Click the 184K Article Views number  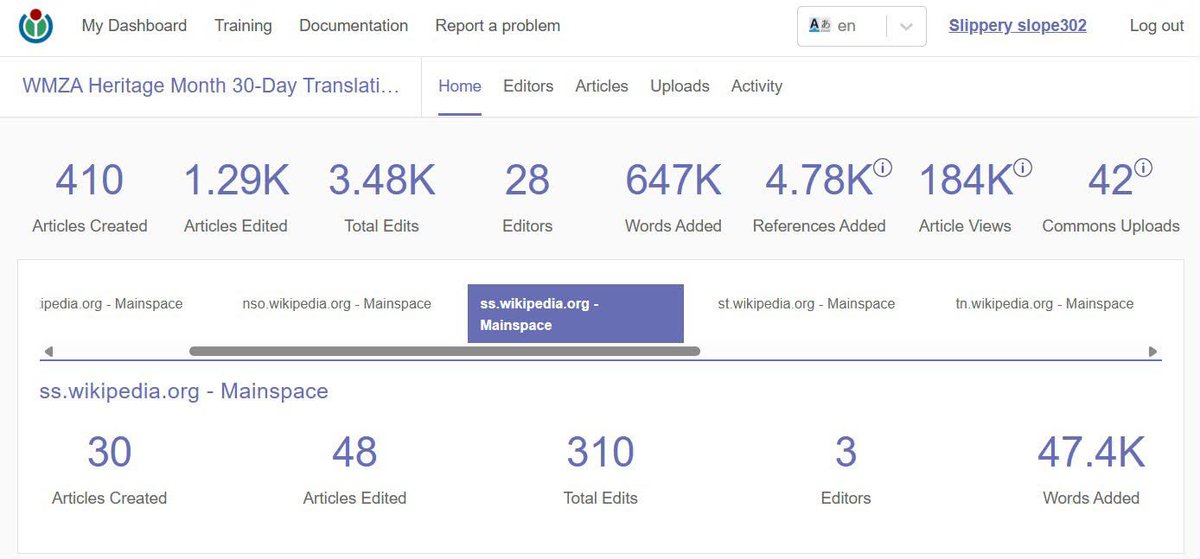pyautogui.click(x=966, y=181)
